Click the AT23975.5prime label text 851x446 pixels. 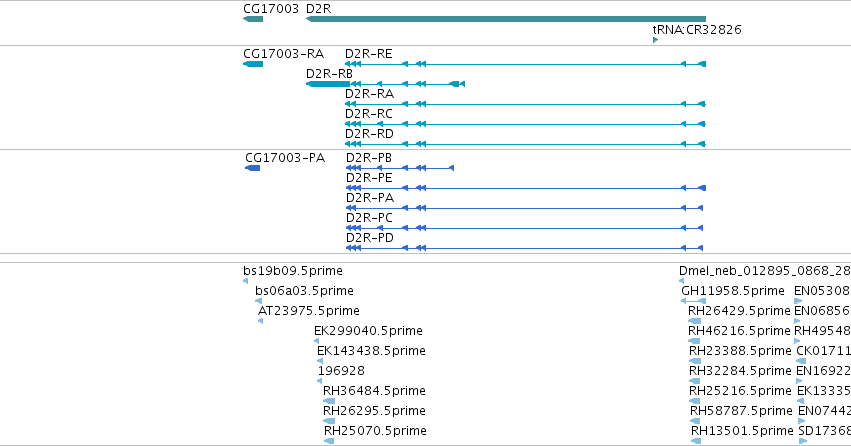309,311
